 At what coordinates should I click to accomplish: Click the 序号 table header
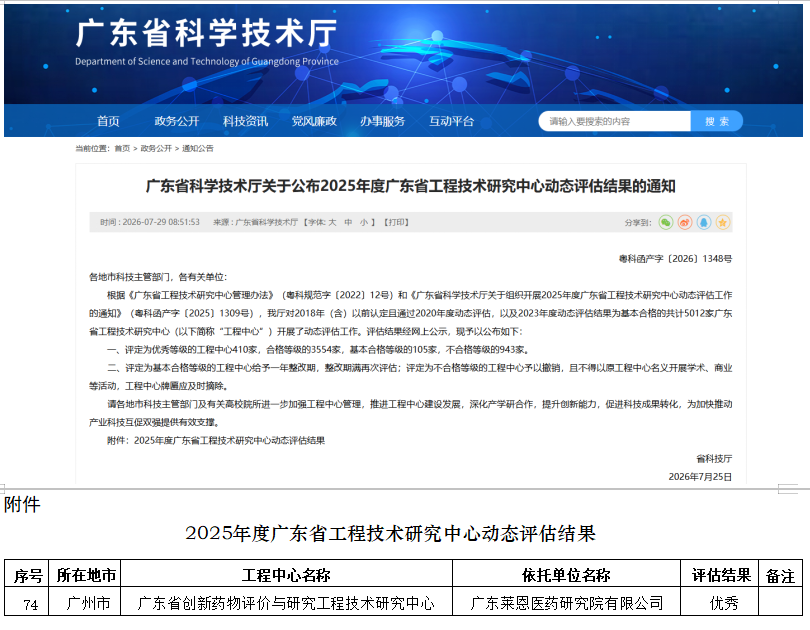click(27, 575)
